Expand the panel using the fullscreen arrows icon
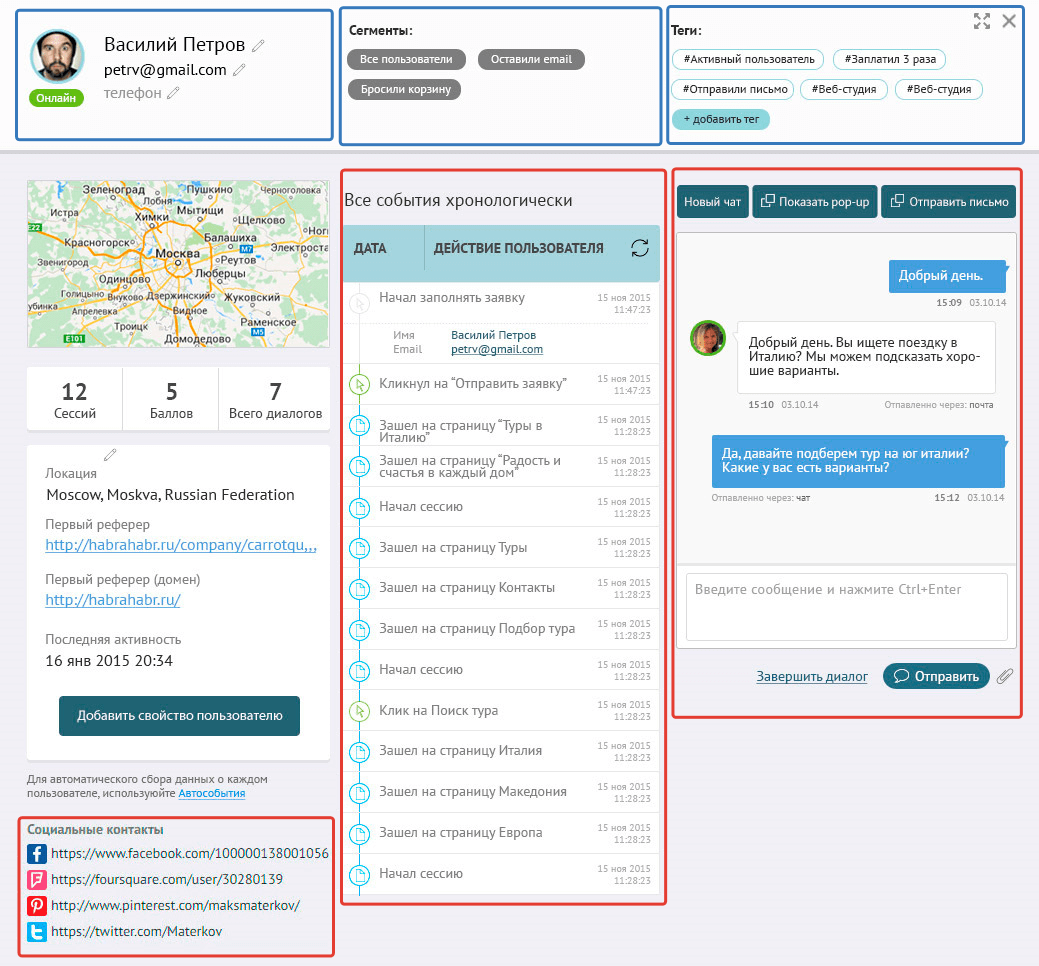1039x966 pixels. click(x=982, y=20)
